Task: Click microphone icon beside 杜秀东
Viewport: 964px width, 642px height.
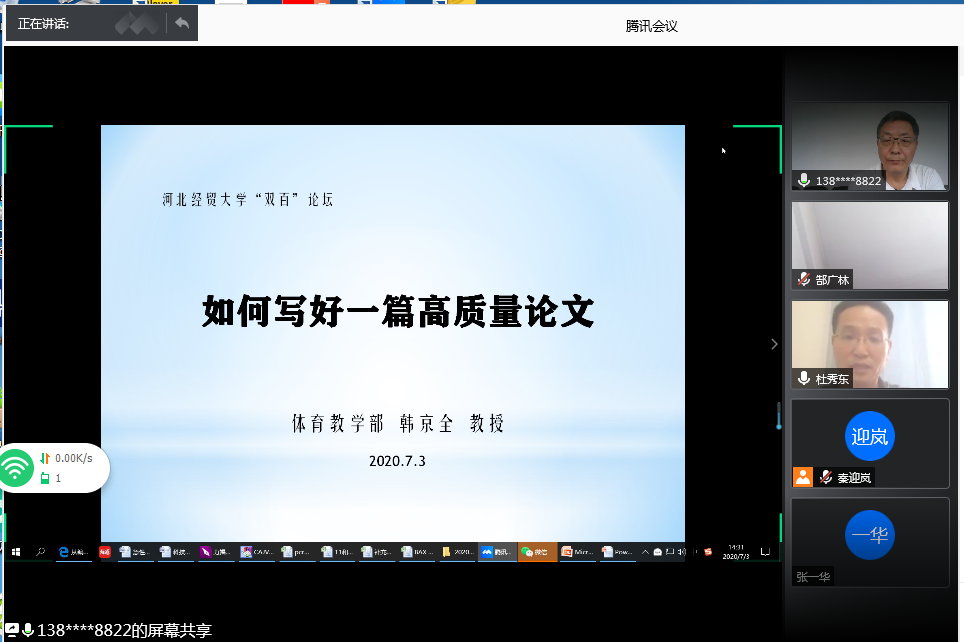Action: [803, 379]
